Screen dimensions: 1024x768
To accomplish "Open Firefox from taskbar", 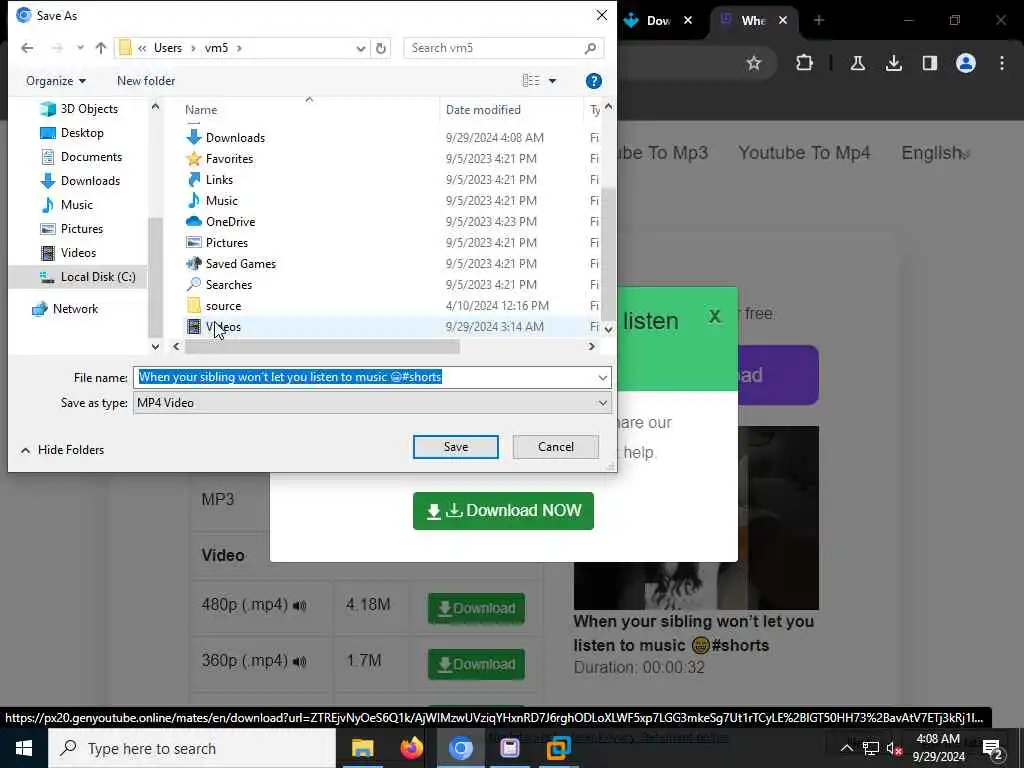I will pos(411,748).
